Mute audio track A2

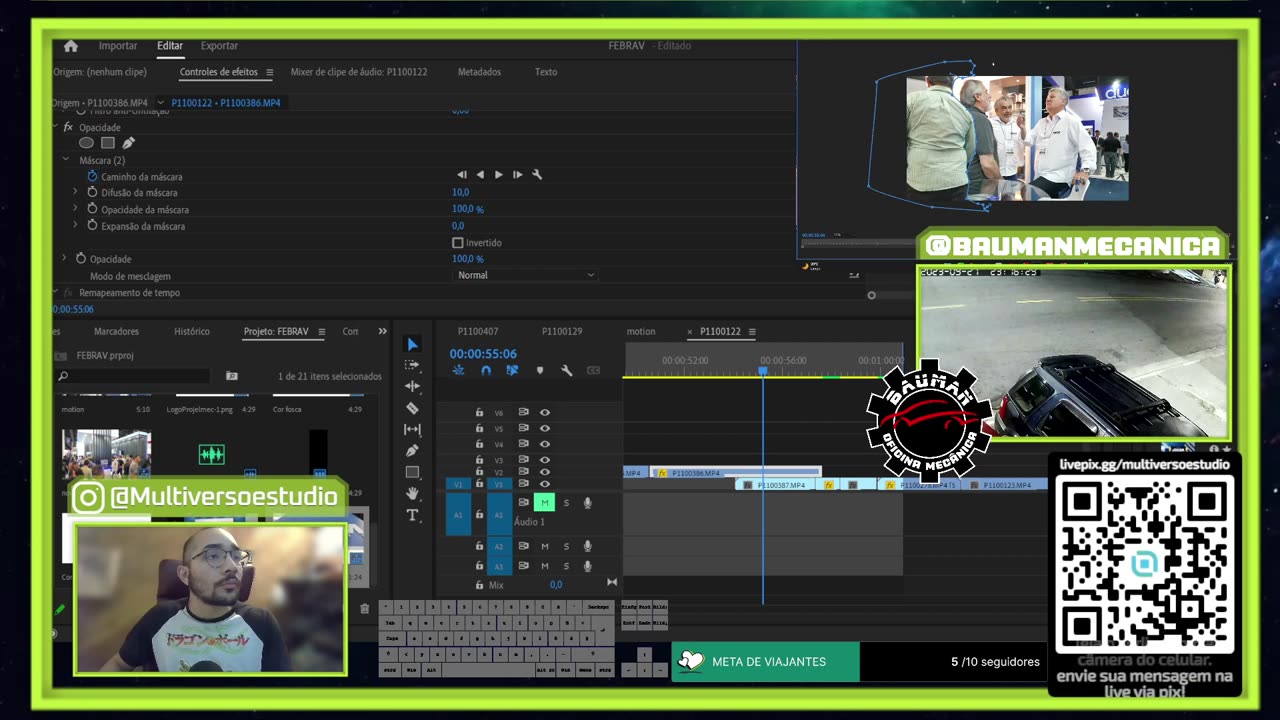tap(545, 546)
